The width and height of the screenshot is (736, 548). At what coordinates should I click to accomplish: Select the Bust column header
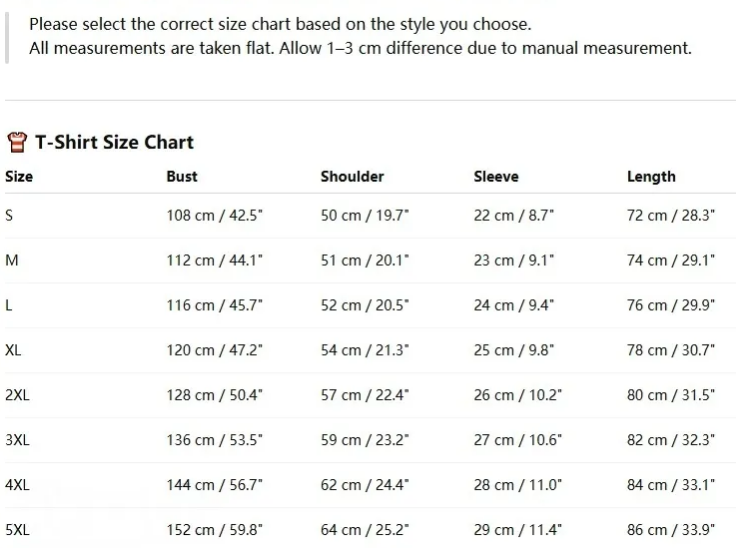182,176
